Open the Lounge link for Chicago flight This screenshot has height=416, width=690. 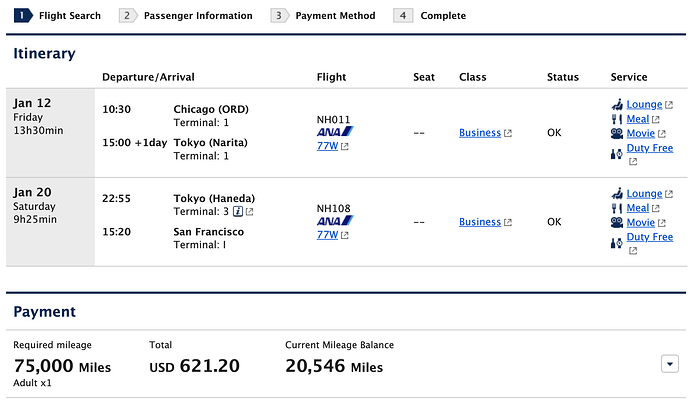[644, 104]
